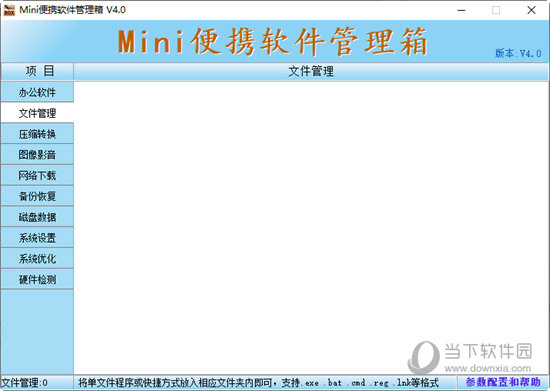Click the 文件管理 panel header

coord(311,72)
